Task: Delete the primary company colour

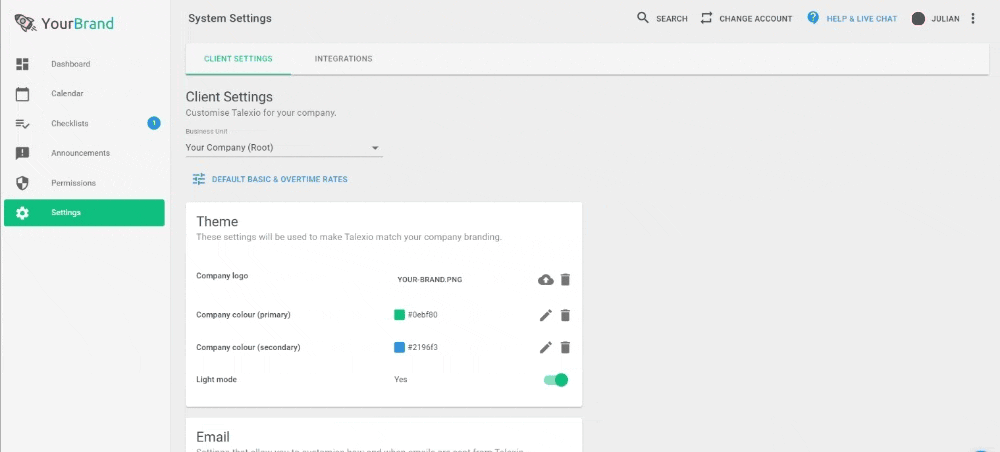Action: 565,315
